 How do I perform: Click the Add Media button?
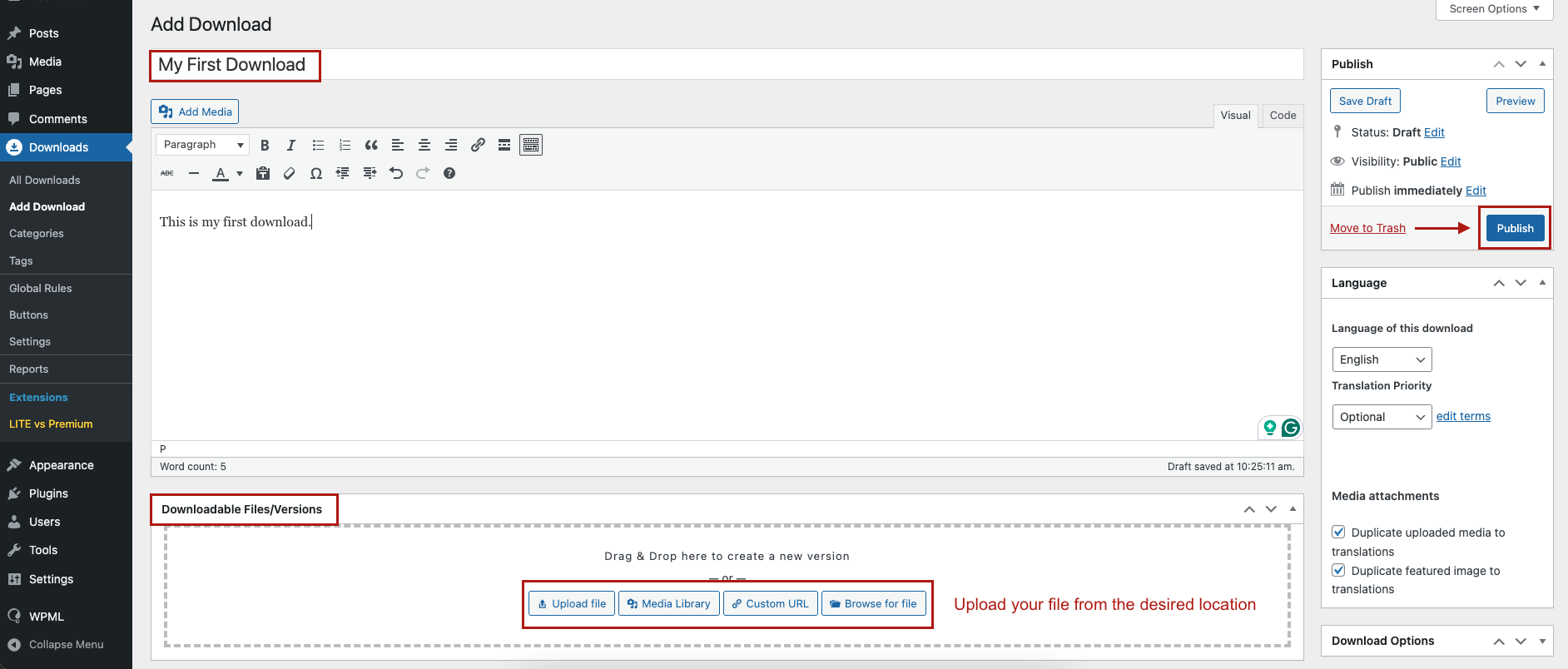tap(196, 111)
